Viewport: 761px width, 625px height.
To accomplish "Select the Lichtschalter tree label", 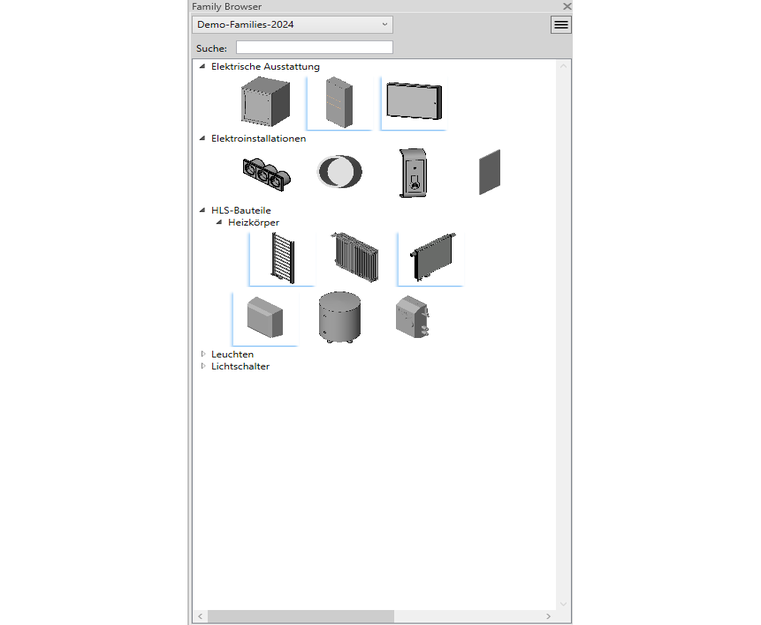I will 240,366.
